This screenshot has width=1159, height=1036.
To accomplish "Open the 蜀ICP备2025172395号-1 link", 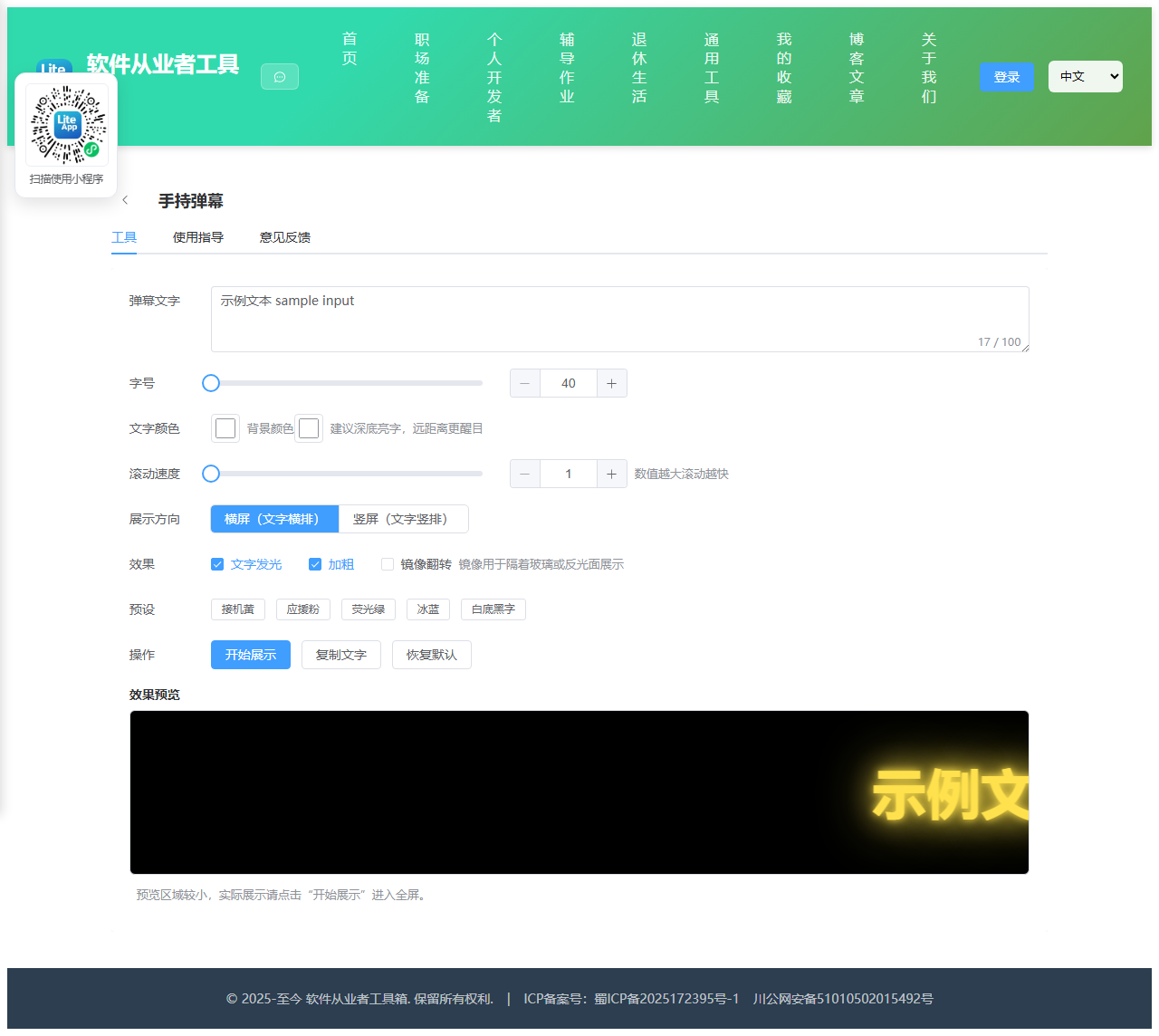I will click(x=666, y=999).
